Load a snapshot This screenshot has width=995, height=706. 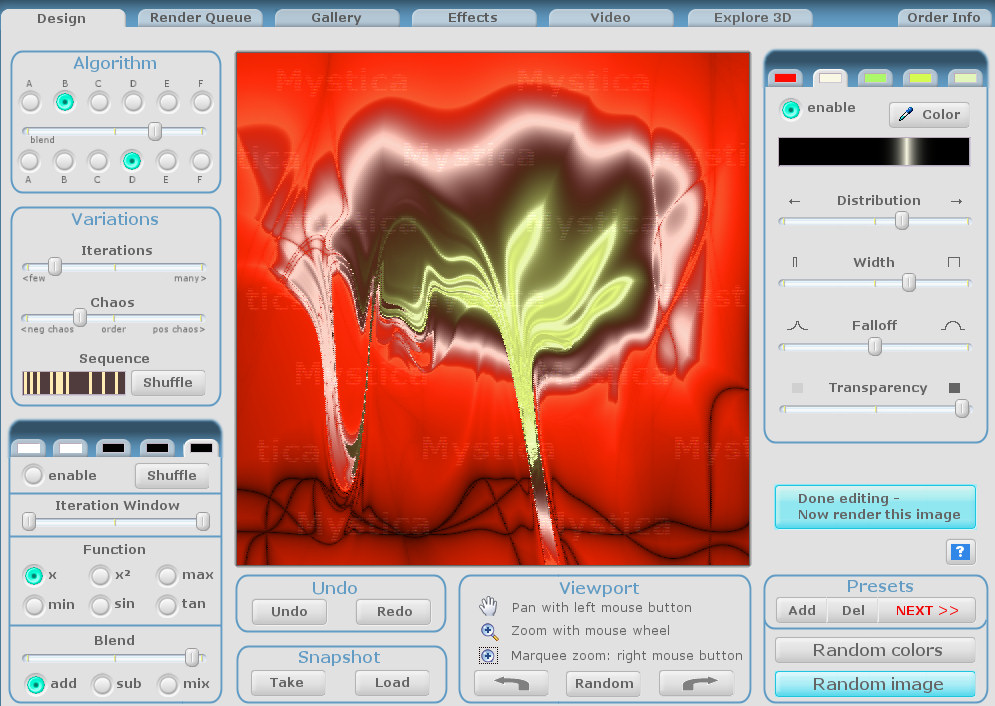(392, 683)
